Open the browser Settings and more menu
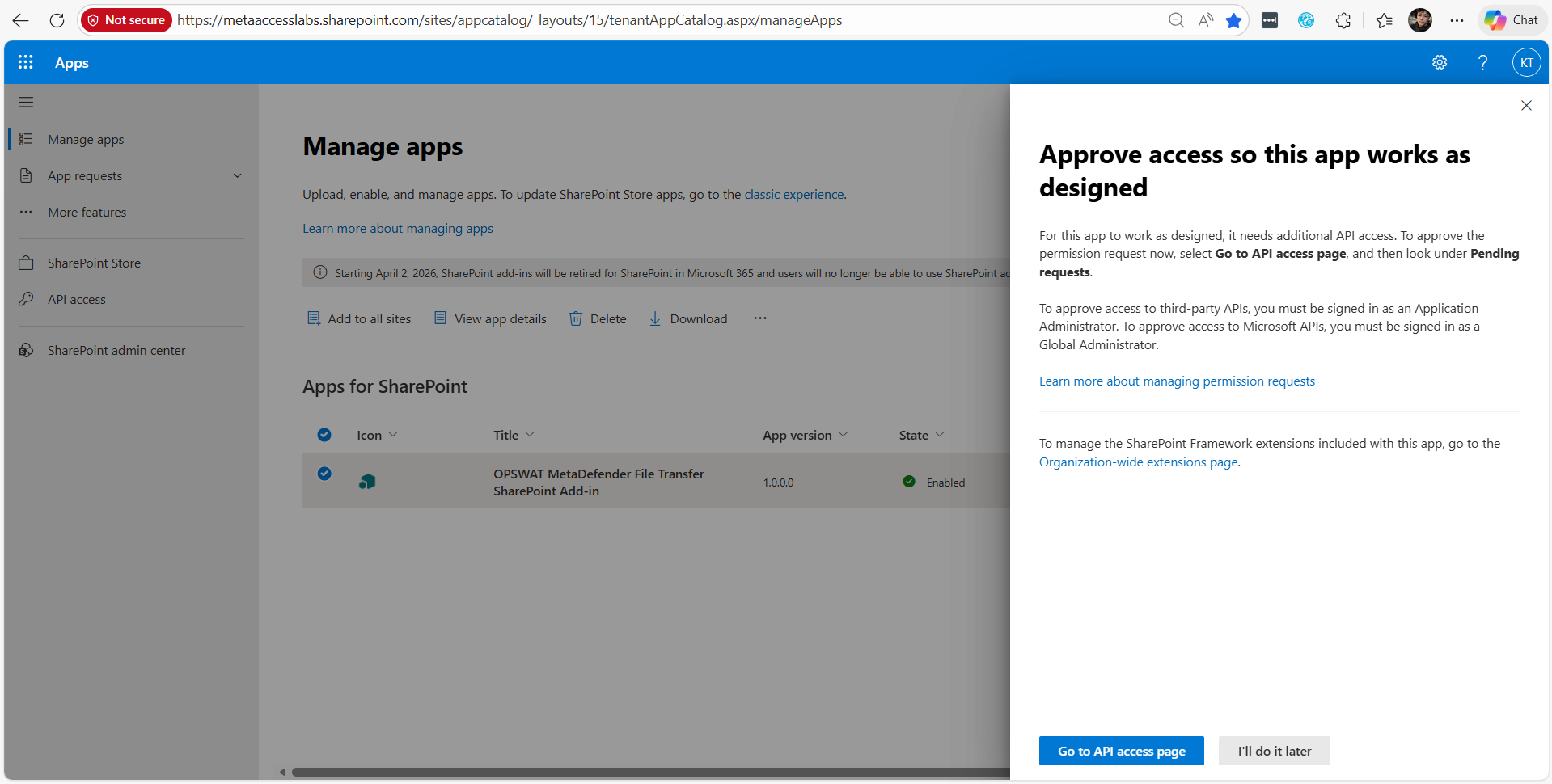The width and height of the screenshot is (1552, 784). click(x=1457, y=20)
